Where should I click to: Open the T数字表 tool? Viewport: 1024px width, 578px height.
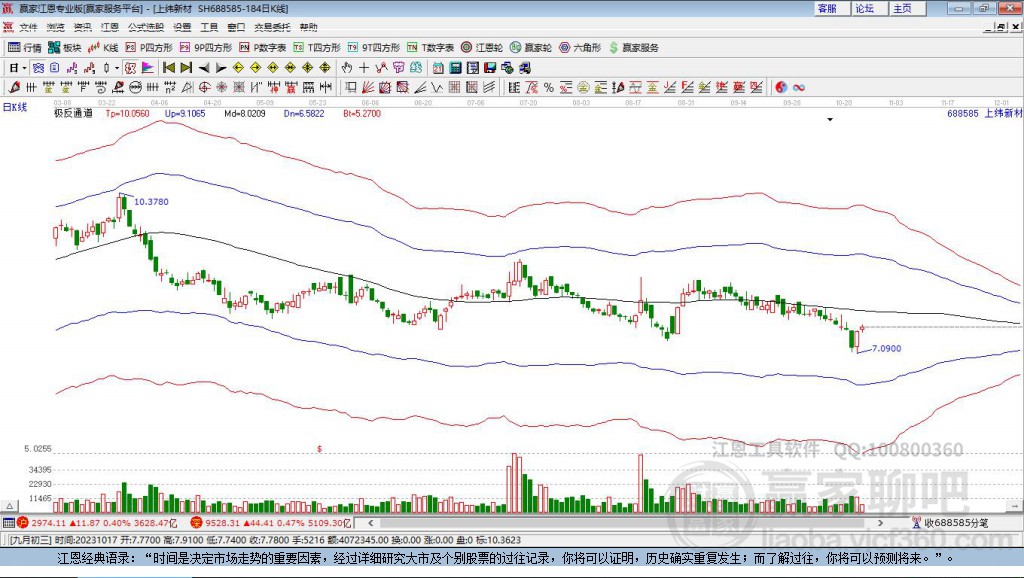430,48
